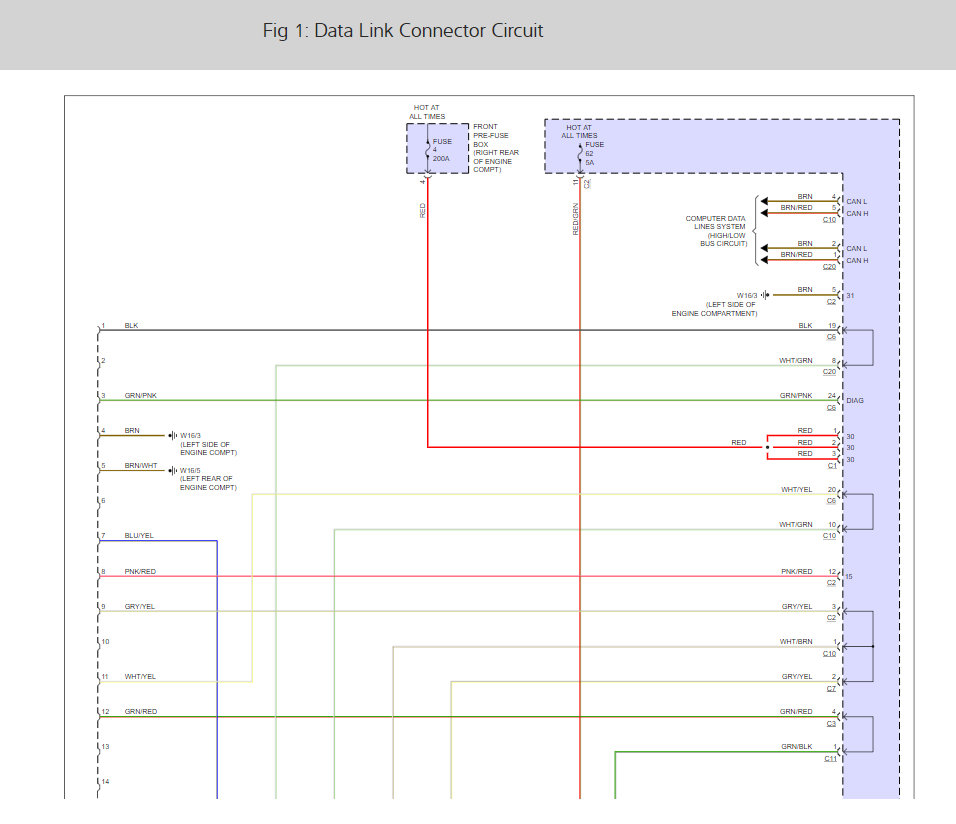Click the W16/5 ground symbol on BRN/WHT wire
The image size is (956, 824).
tap(173, 470)
